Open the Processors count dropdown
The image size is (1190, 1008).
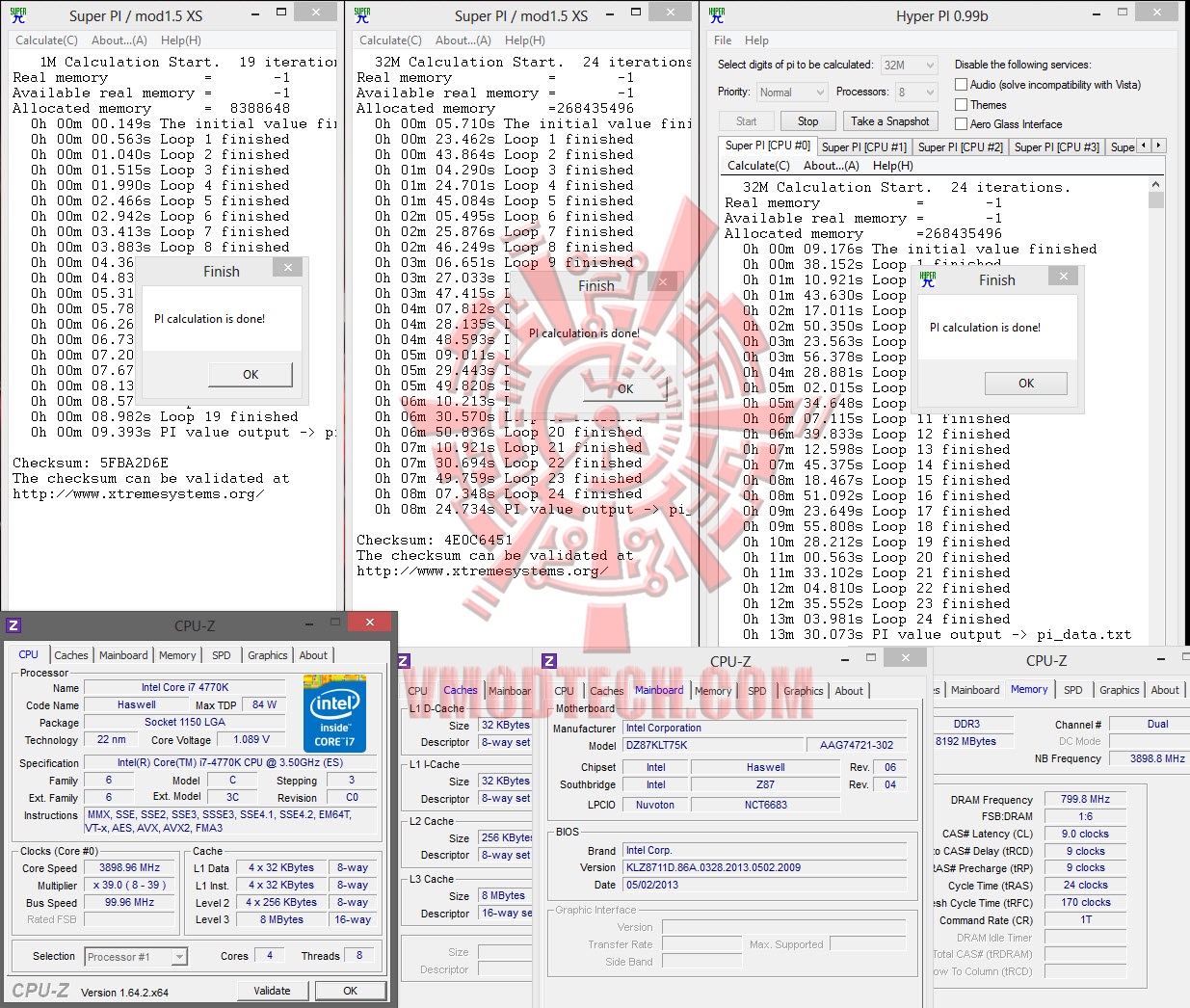(916, 93)
